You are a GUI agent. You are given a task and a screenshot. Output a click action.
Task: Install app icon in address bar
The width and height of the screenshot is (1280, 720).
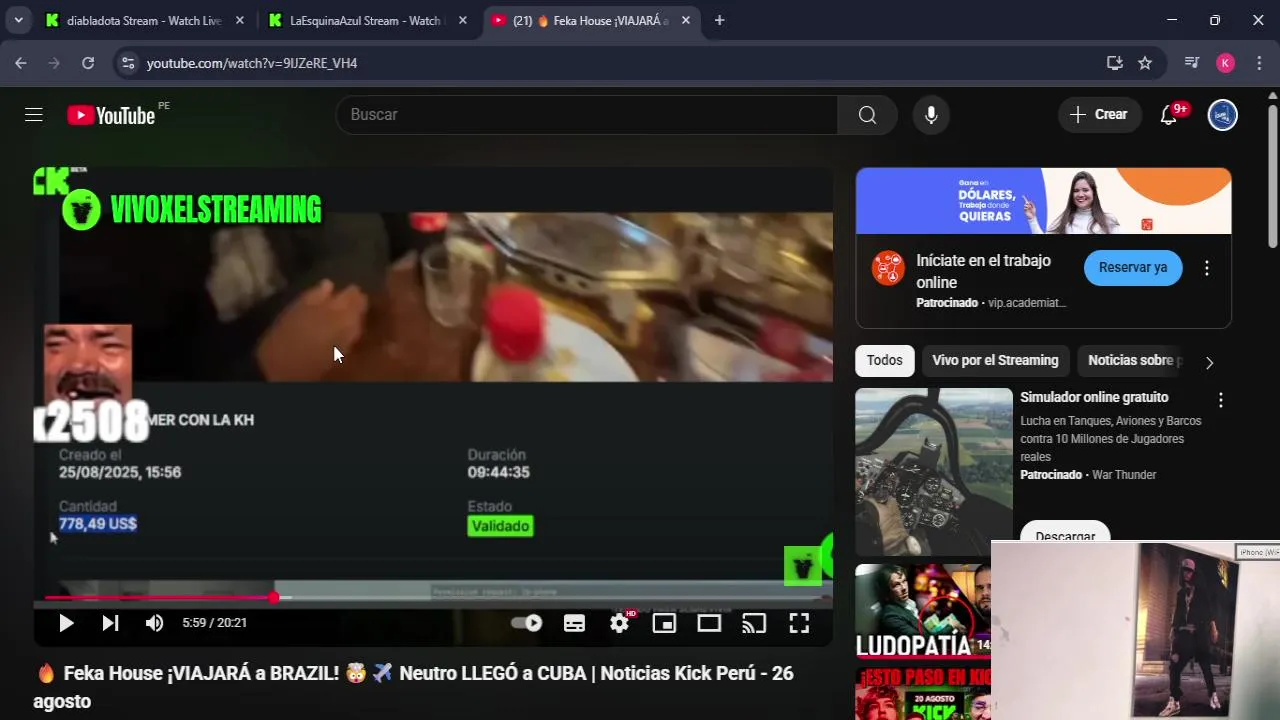pos(1115,63)
